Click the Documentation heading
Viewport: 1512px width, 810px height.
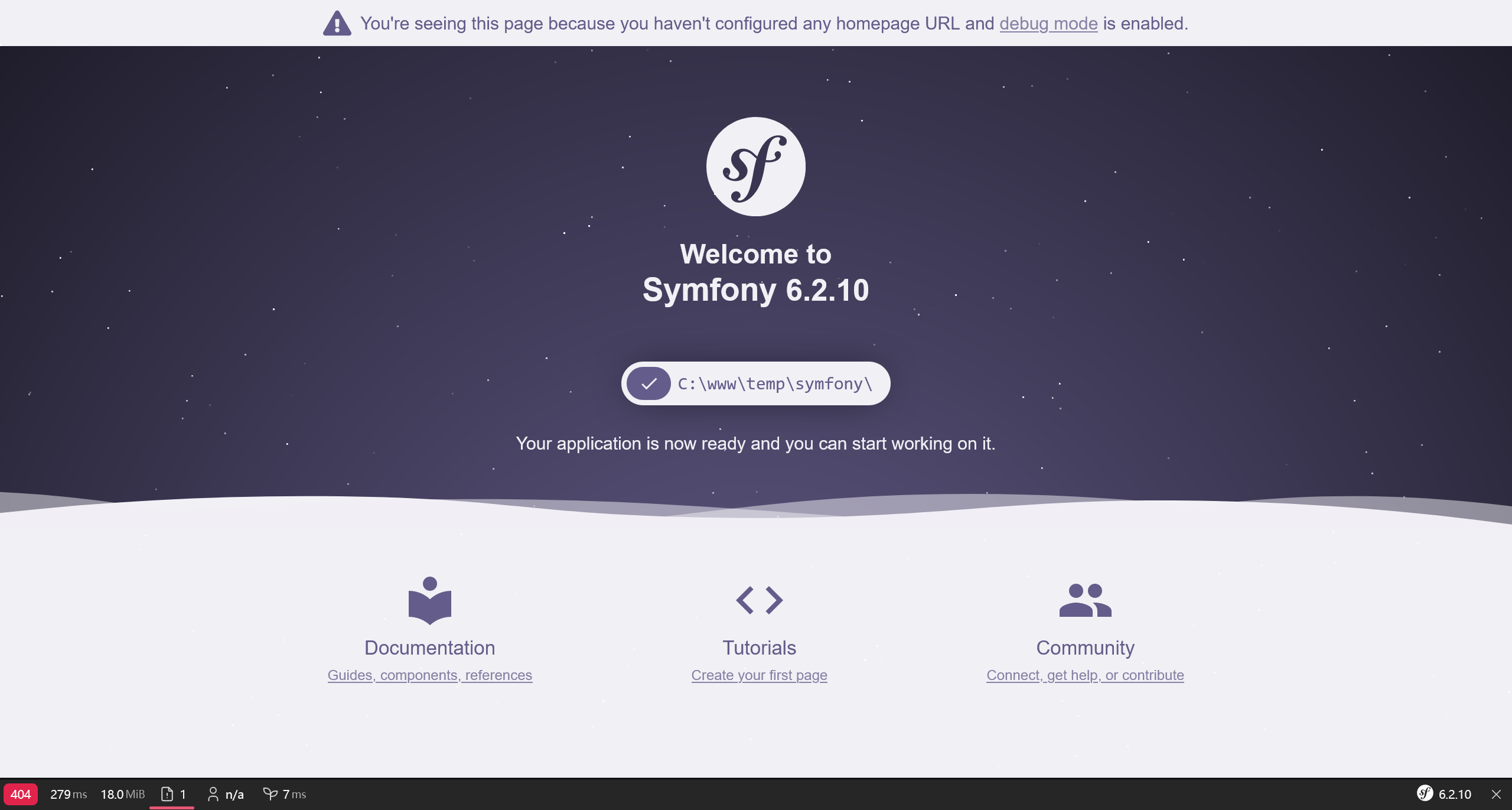pyautogui.click(x=430, y=648)
